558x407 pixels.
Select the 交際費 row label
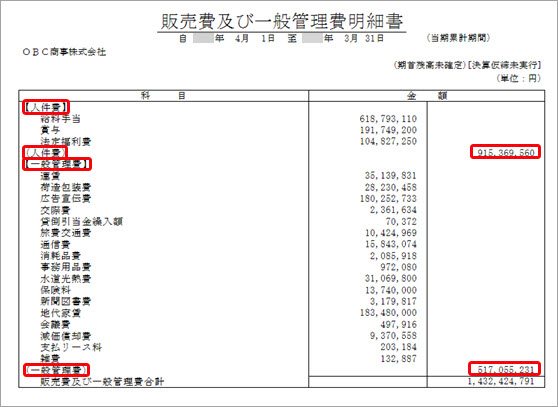tap(55, 210)
